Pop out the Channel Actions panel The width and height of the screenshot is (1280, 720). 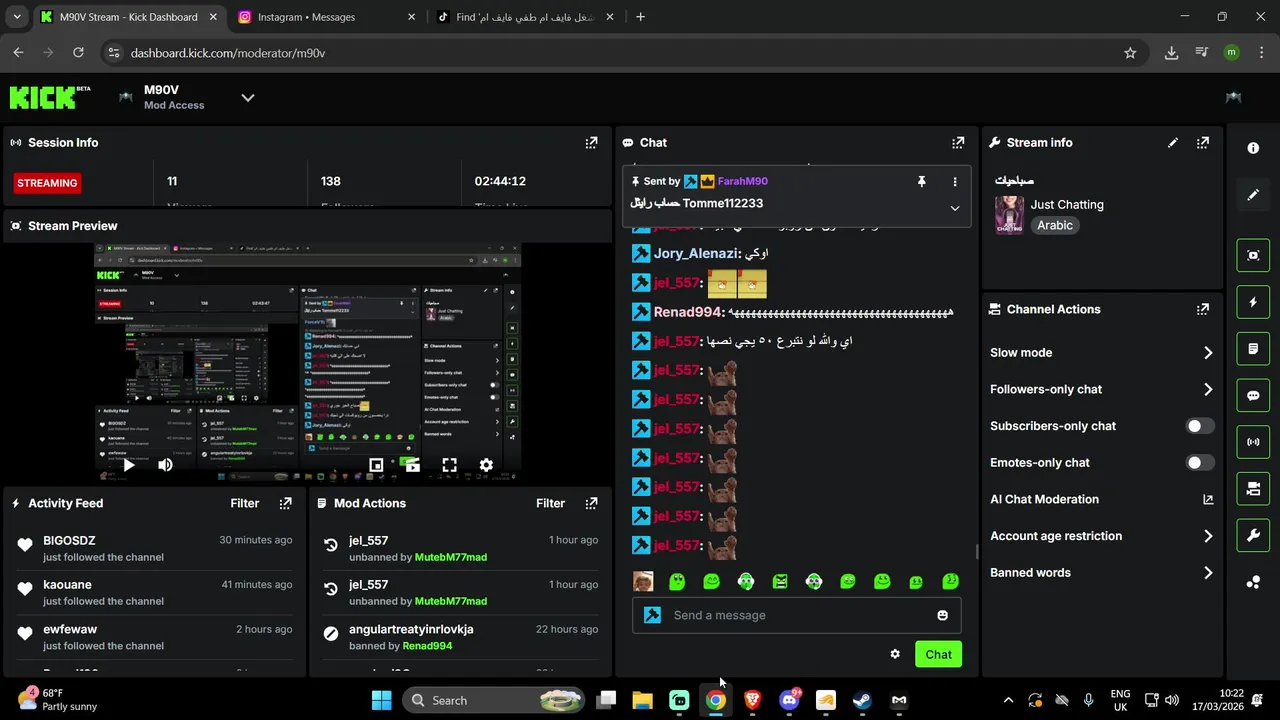pos(1203,309)
